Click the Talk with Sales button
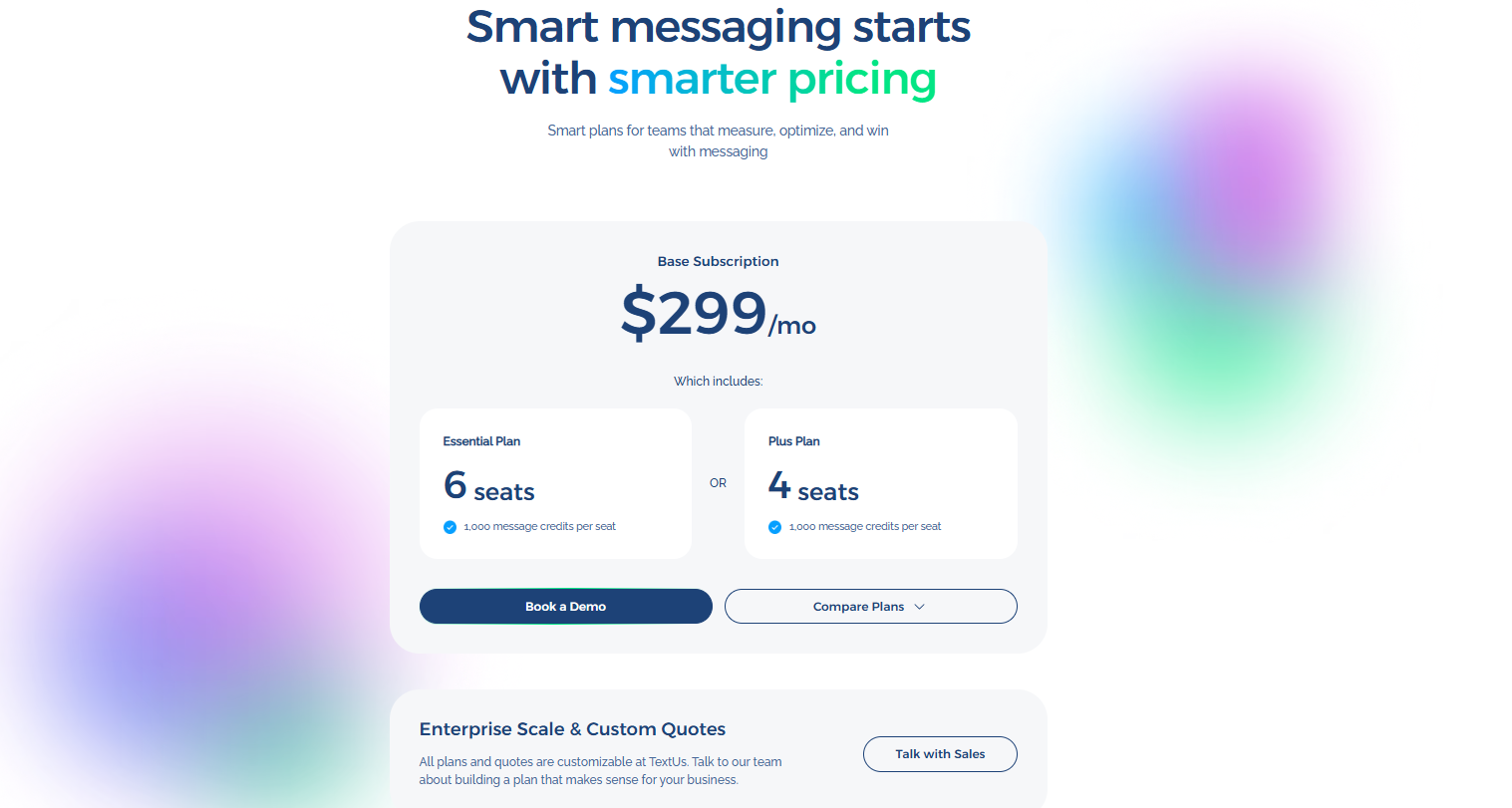The image size is (1512, 808). point(939,754)
